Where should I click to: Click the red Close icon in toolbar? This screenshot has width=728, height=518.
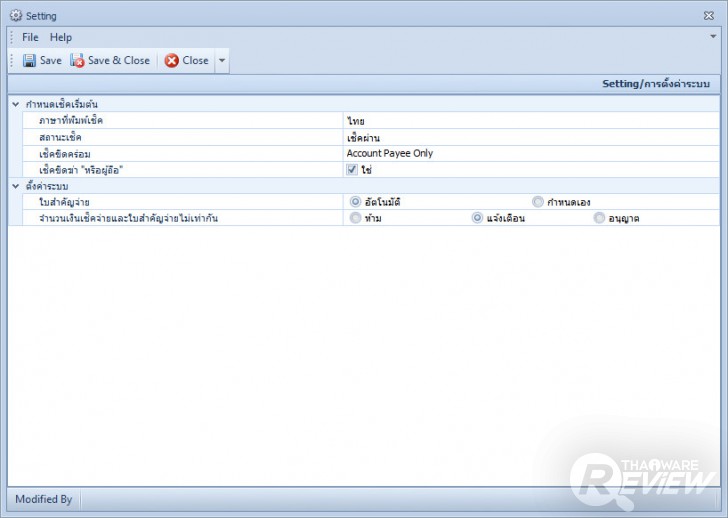(x=172, y=60)
